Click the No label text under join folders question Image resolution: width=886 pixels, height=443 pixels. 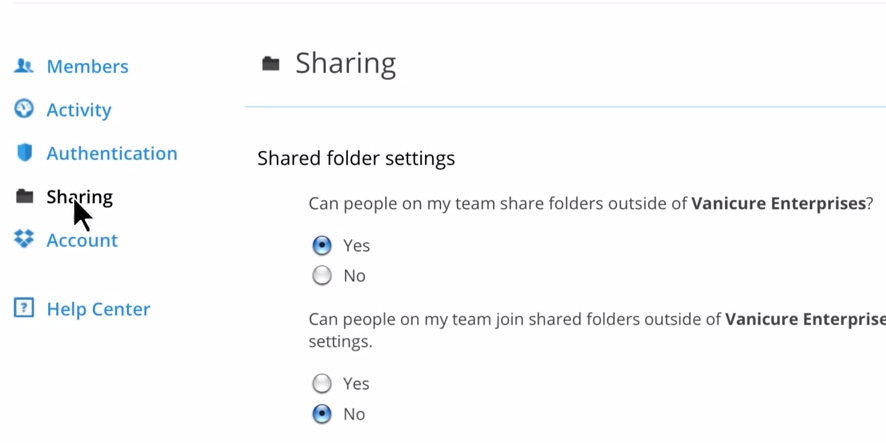click(354, 413)
